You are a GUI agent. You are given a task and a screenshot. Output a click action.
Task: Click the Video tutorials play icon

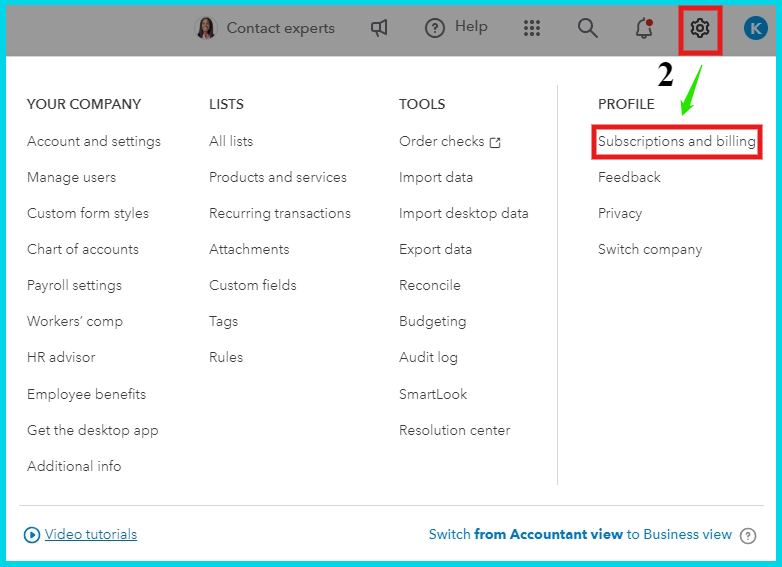[31, 535]
